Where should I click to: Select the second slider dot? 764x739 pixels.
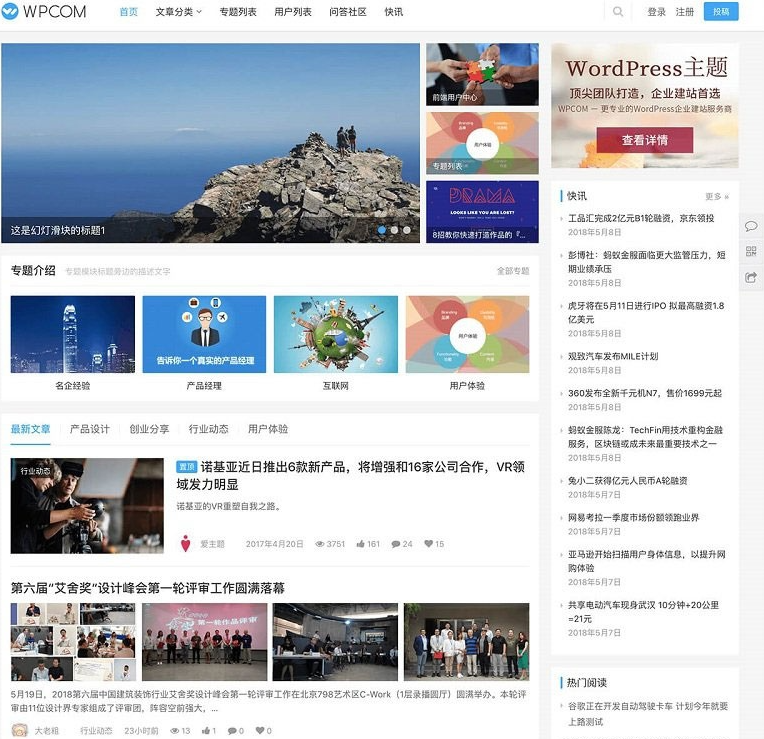394,230
